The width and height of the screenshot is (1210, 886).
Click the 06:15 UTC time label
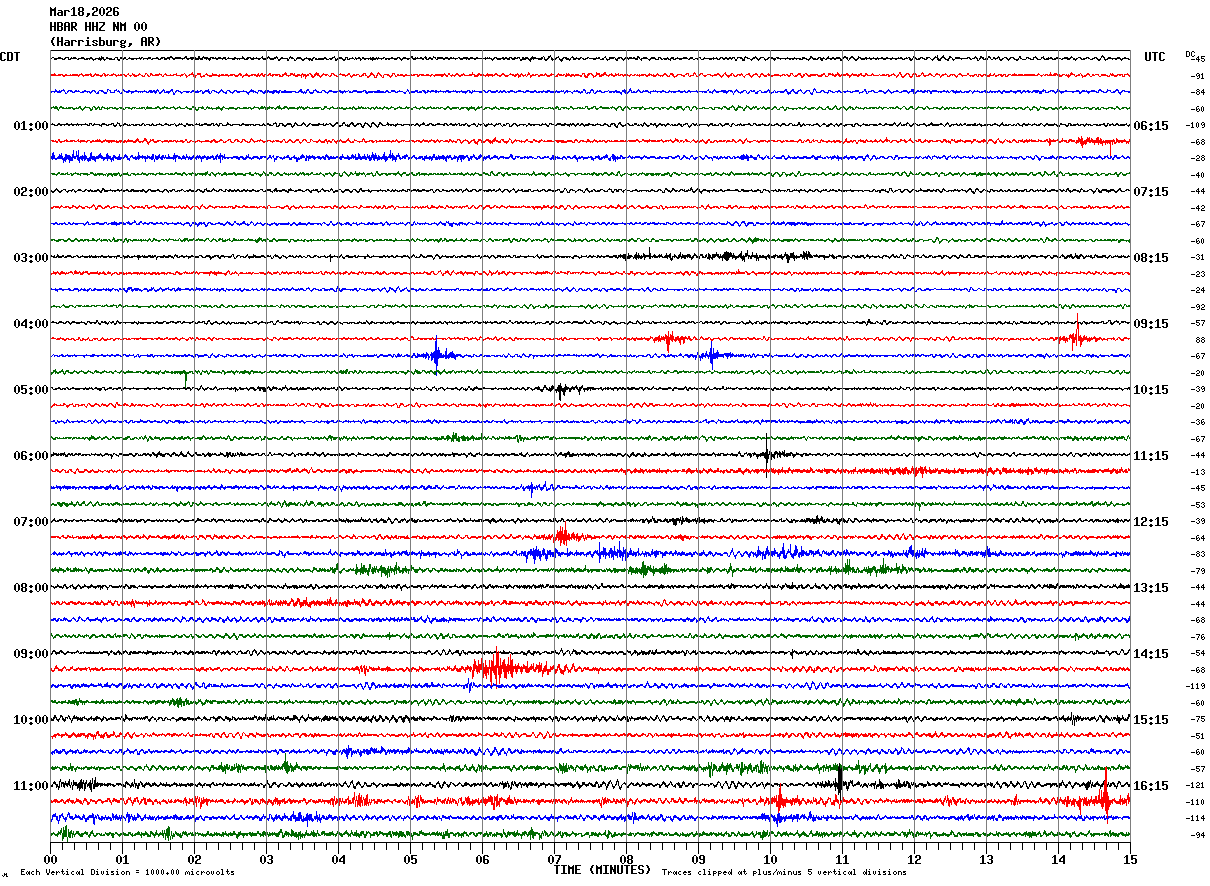[x=1151, y=126]
